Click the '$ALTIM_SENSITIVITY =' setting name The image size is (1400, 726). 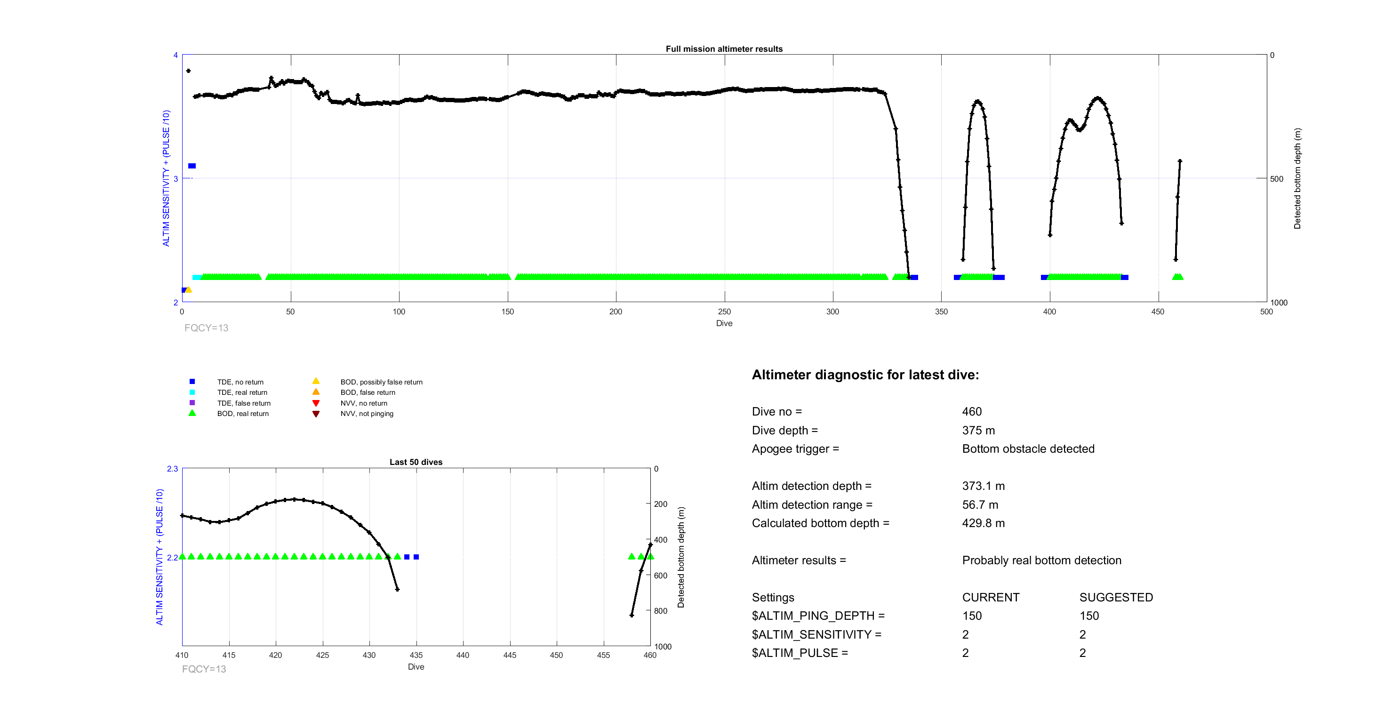pos(816,635)
